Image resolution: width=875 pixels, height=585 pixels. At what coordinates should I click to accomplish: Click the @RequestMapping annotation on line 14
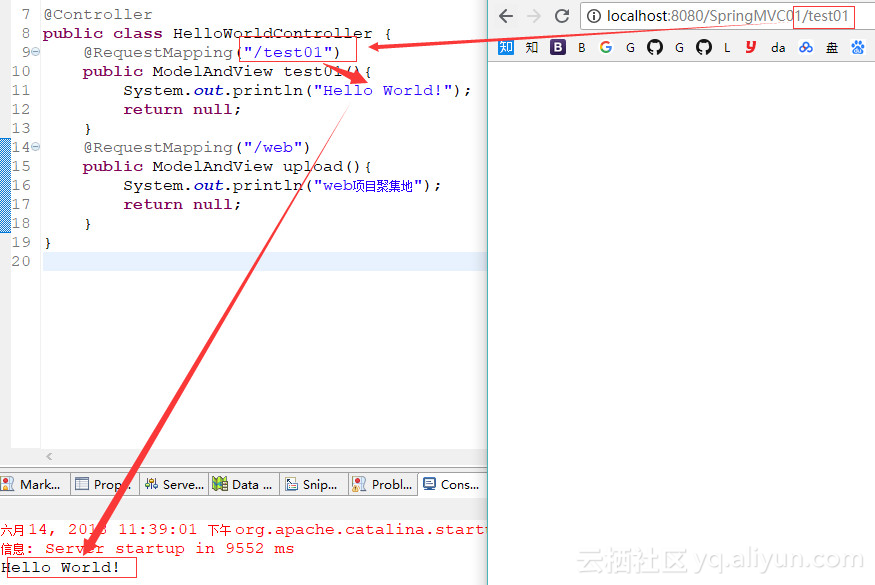(x=158, y=147)
